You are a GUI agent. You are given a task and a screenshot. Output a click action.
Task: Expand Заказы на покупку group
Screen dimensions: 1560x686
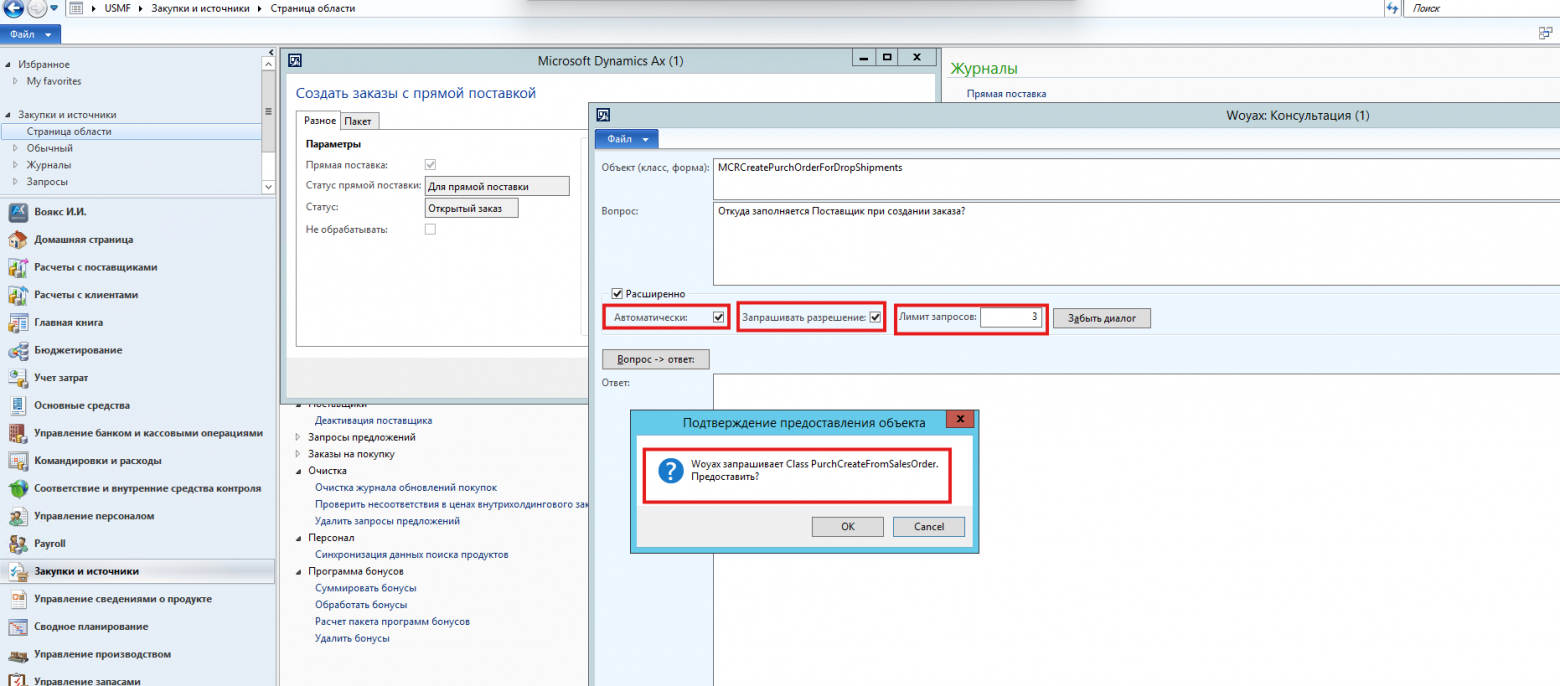(298, 454)
